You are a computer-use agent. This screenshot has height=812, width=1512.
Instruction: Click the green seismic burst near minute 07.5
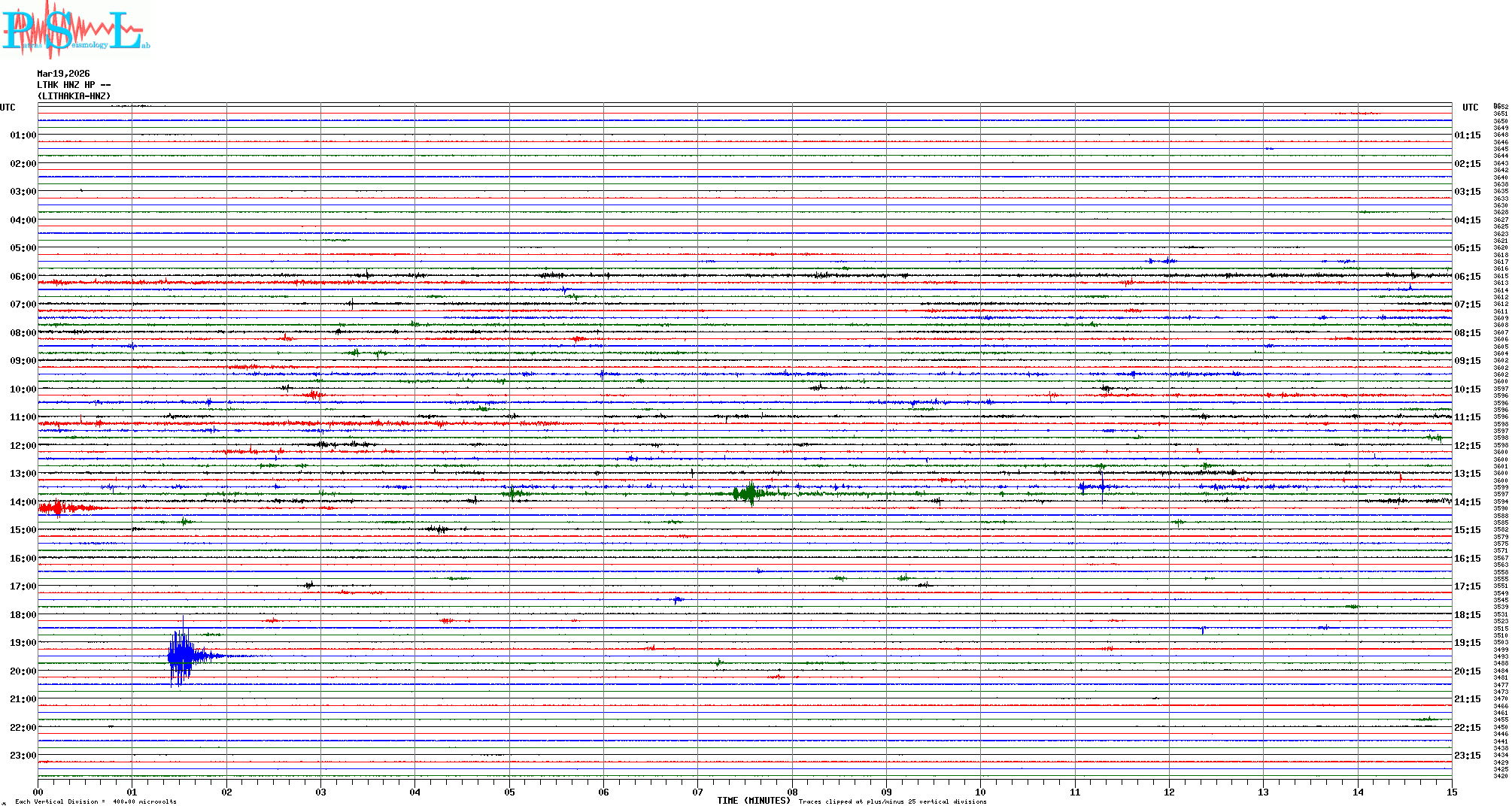click(748, 494)
